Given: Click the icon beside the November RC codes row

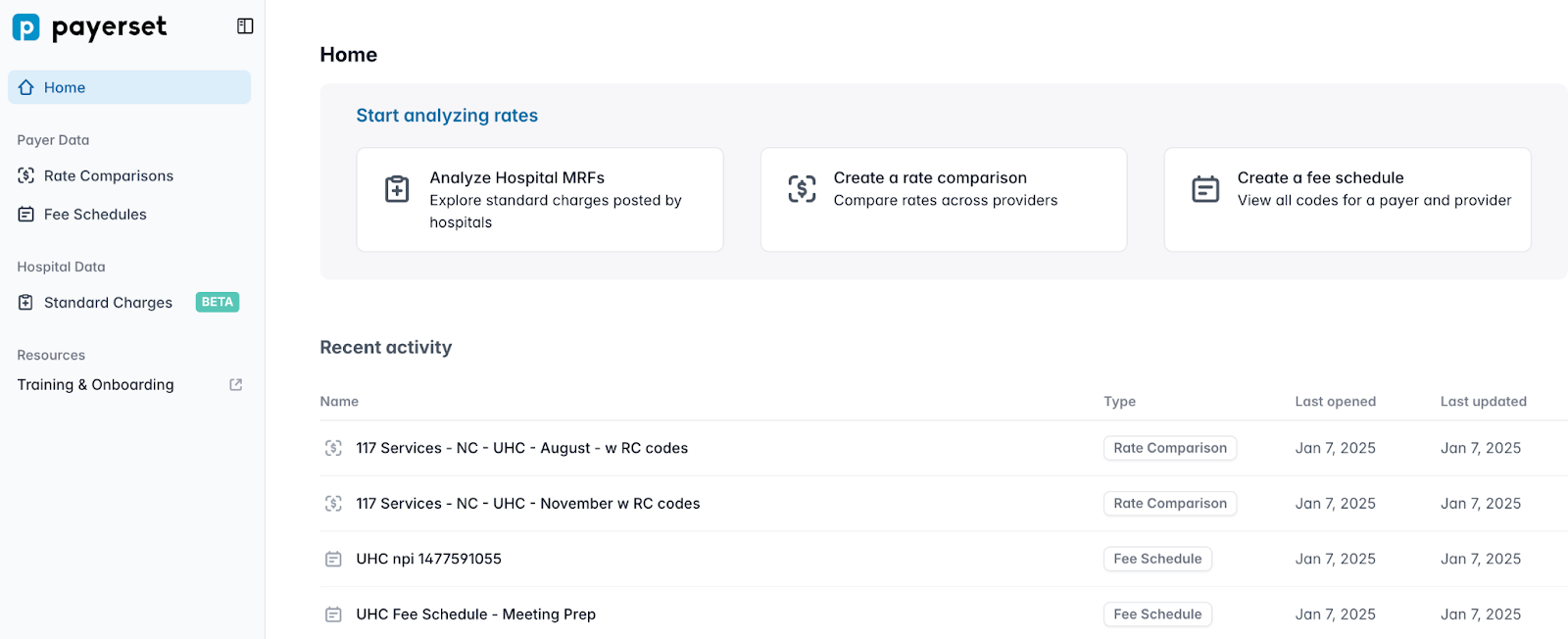Looking at the screenshot, I should click(333, 504).
